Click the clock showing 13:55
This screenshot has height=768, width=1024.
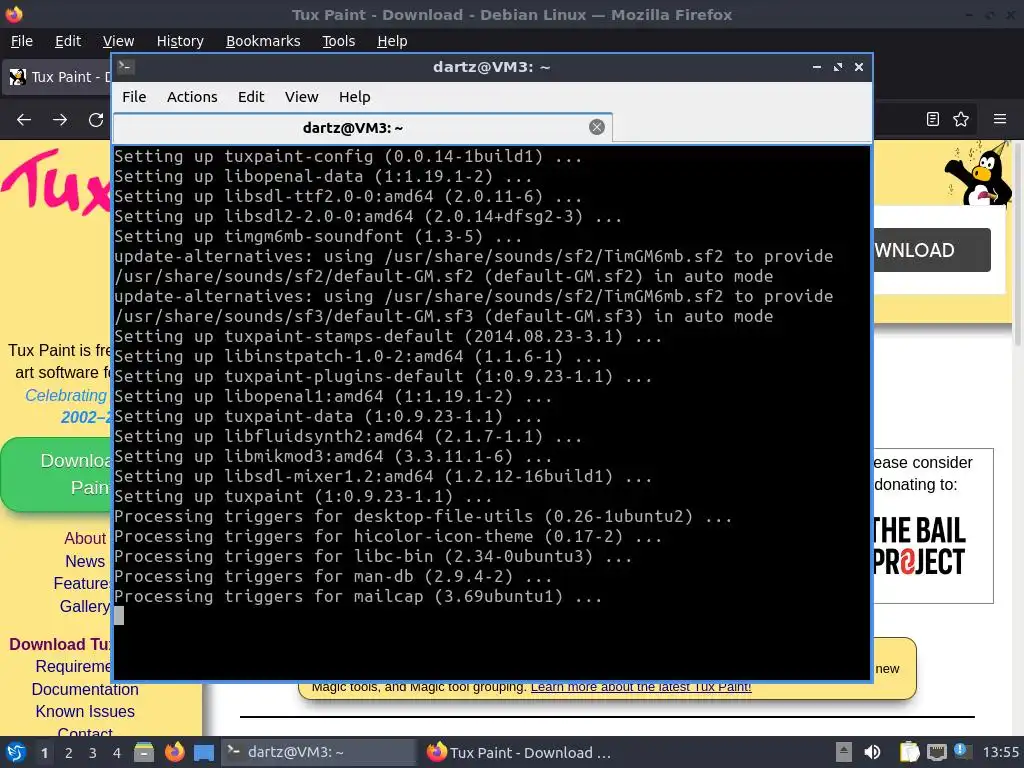(1001, 752)
